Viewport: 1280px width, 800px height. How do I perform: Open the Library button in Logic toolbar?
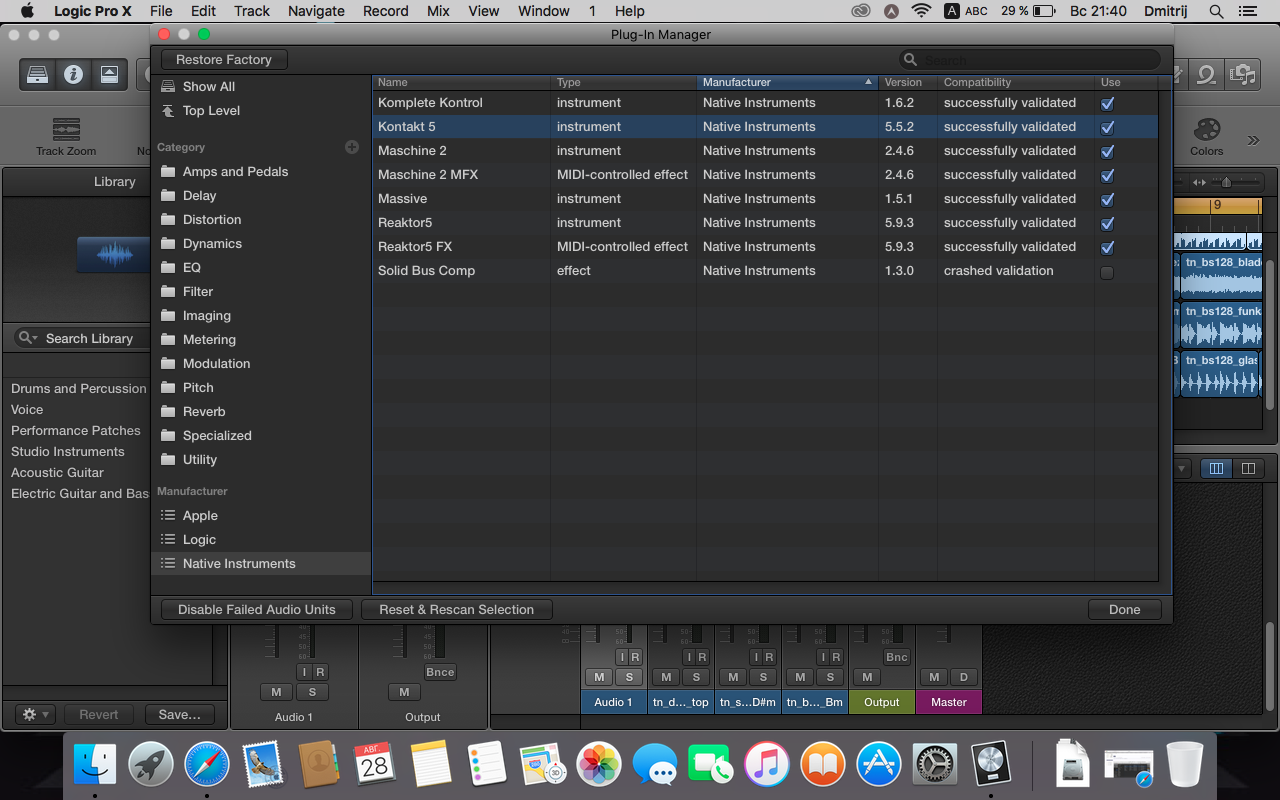37,74
